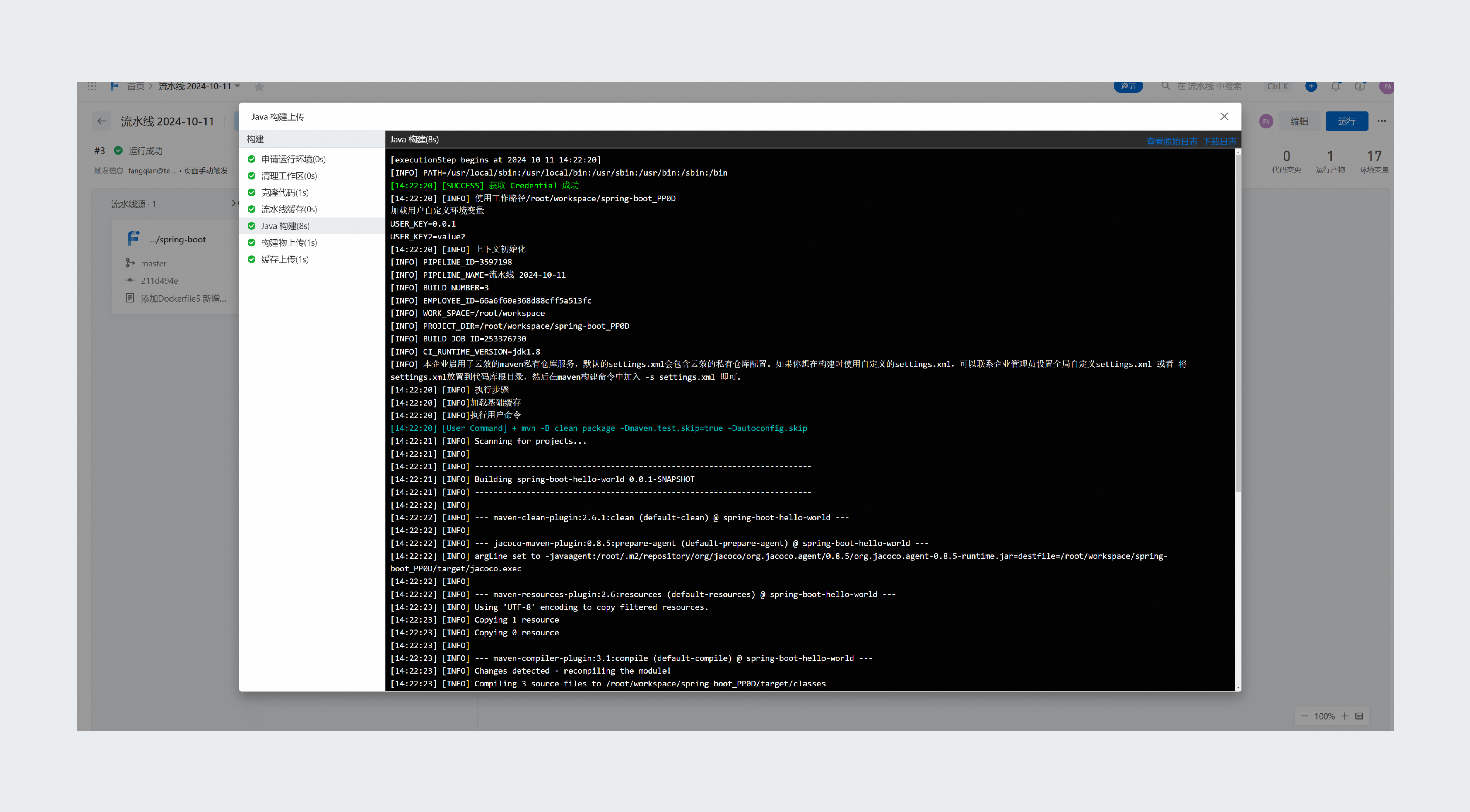Click the 构建 section header

click(x=312, y=139)
